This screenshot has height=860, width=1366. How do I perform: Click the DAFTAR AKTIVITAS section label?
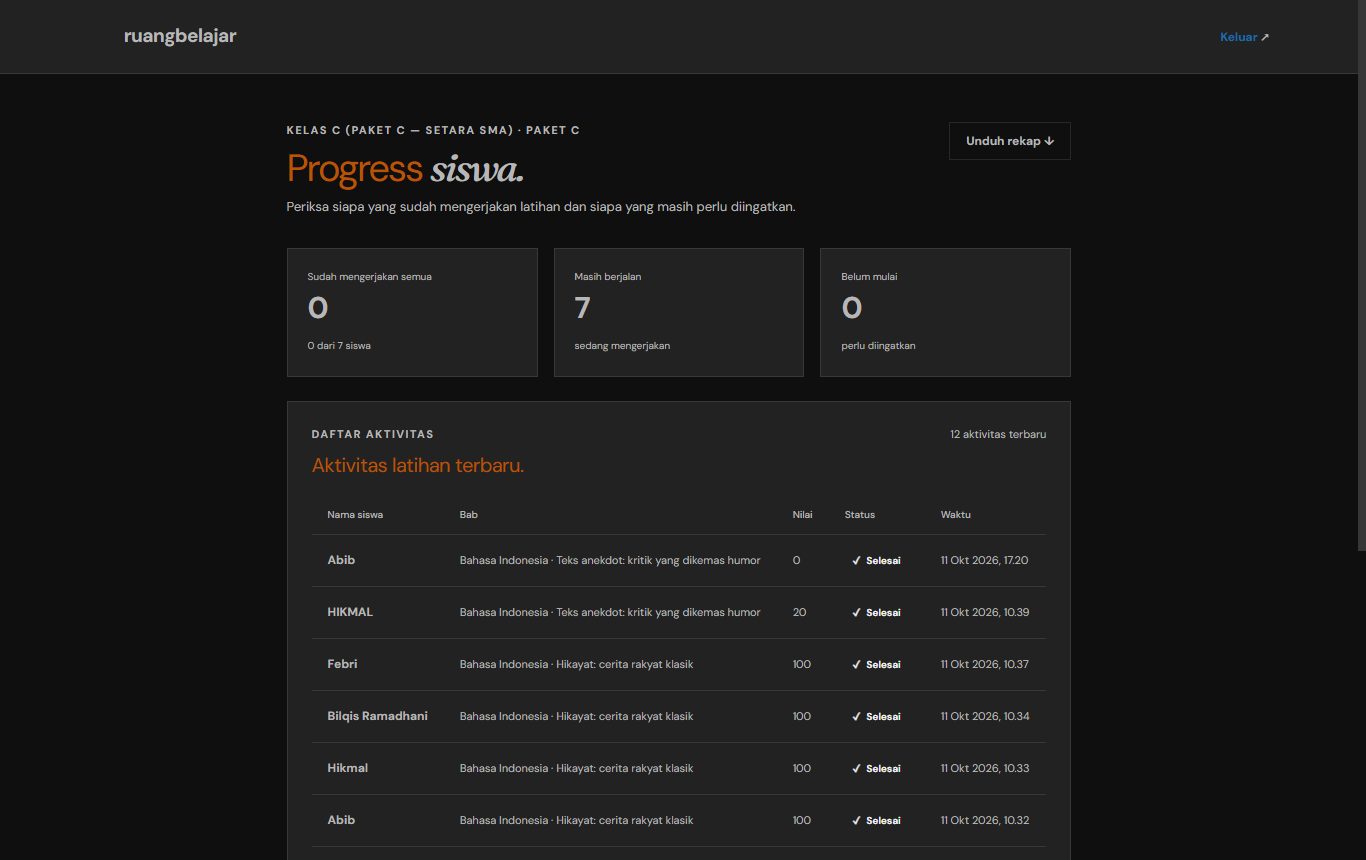click(x=373, y=434)
